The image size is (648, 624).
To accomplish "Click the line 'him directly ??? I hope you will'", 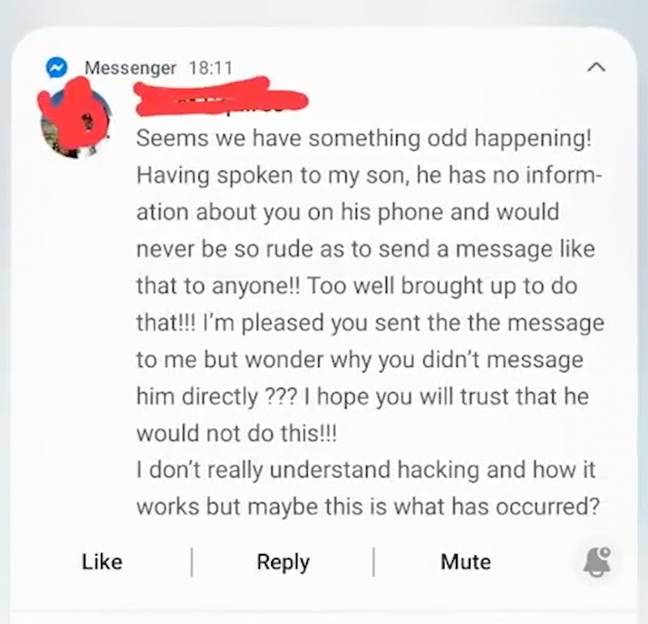I will click(x=363, y=396).
